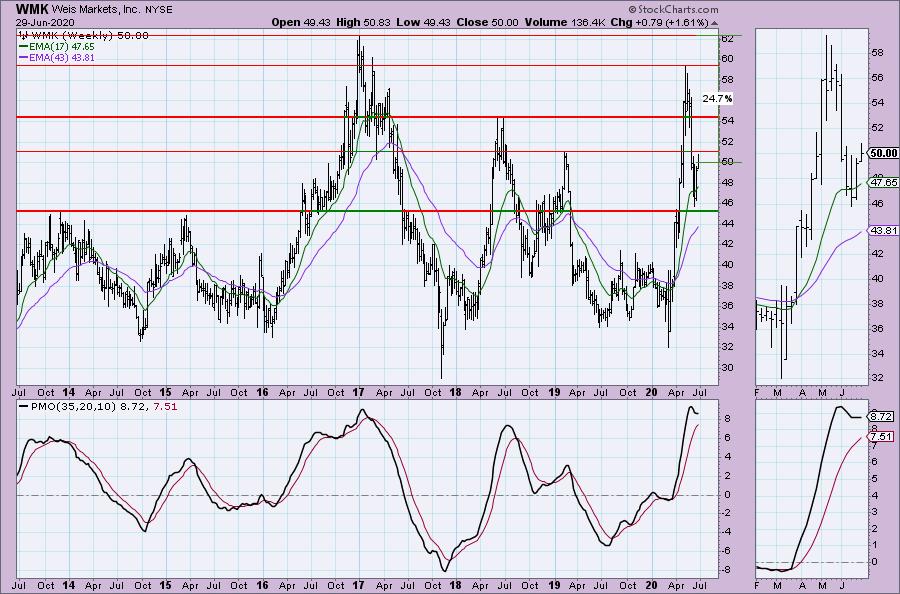This screenshot has width=900, height=594.
Task: Click the '17' year label under price panel
Action: (x=358, y=393)
